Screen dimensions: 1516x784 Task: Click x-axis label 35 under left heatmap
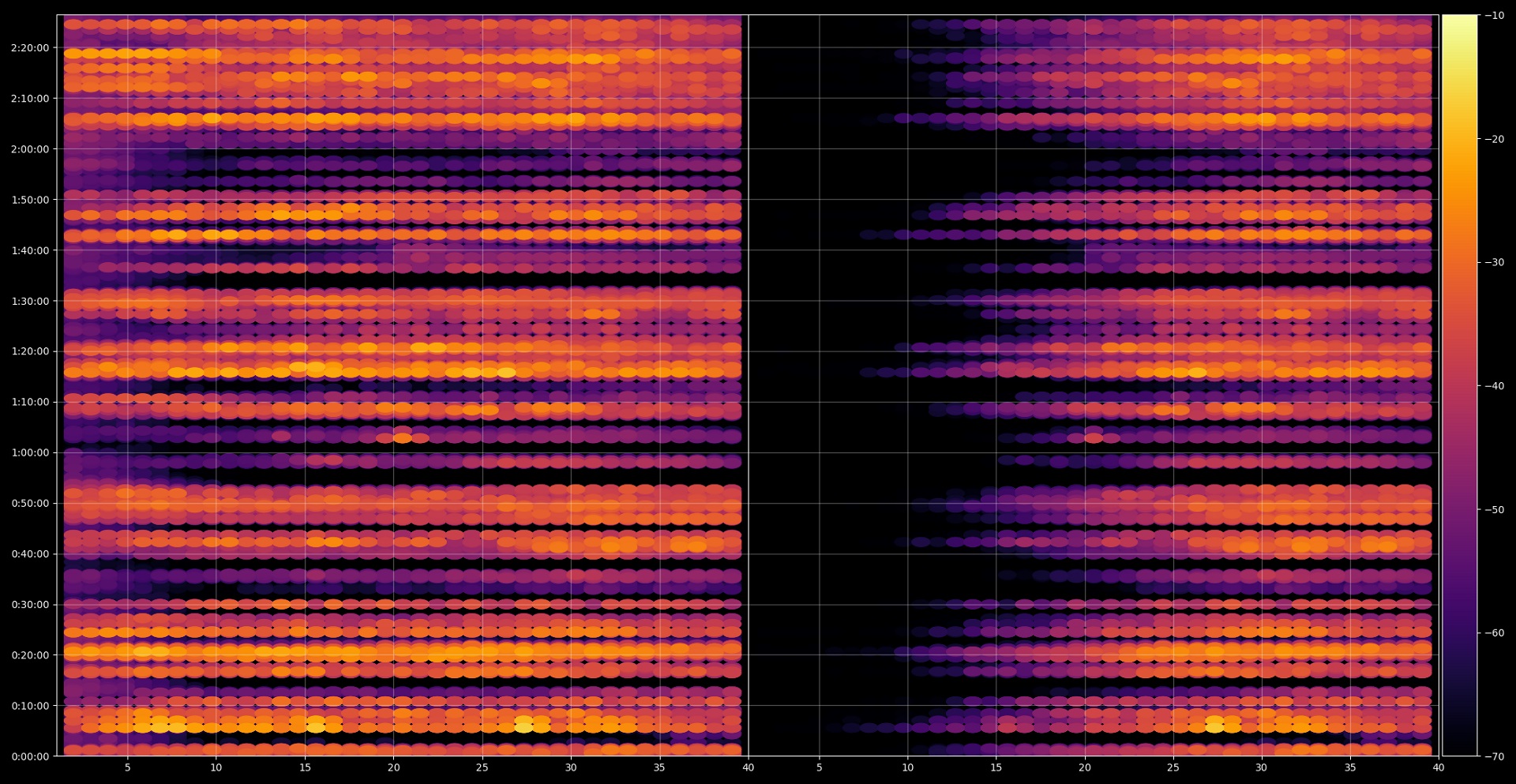(x=659, y=767)
